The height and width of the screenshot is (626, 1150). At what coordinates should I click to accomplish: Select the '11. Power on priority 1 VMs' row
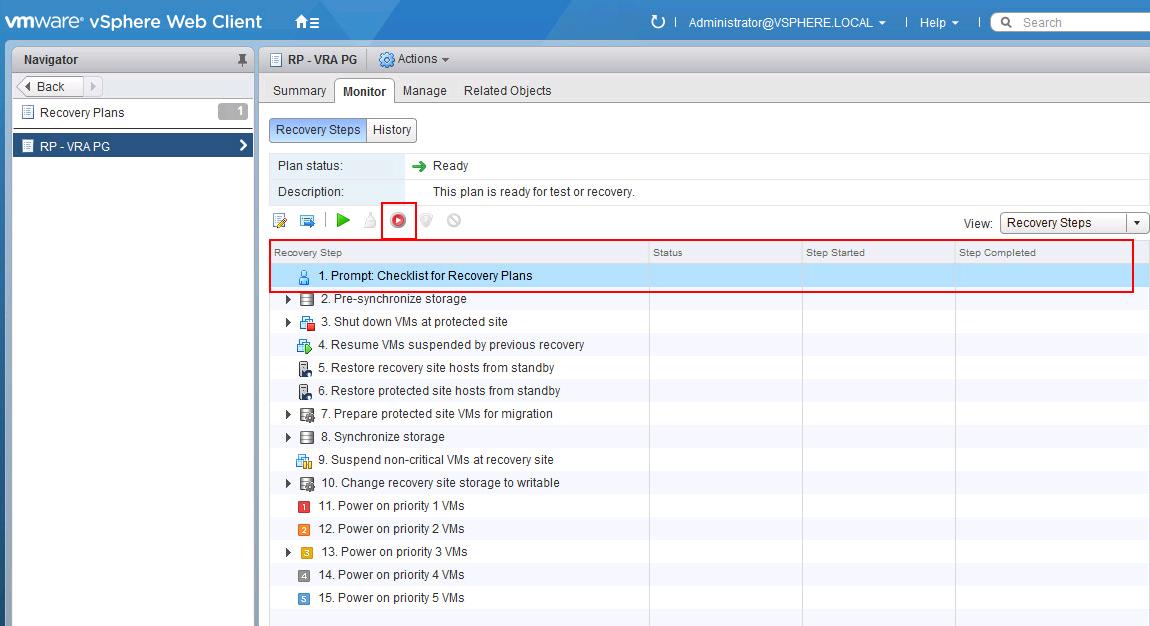[709, 507]
